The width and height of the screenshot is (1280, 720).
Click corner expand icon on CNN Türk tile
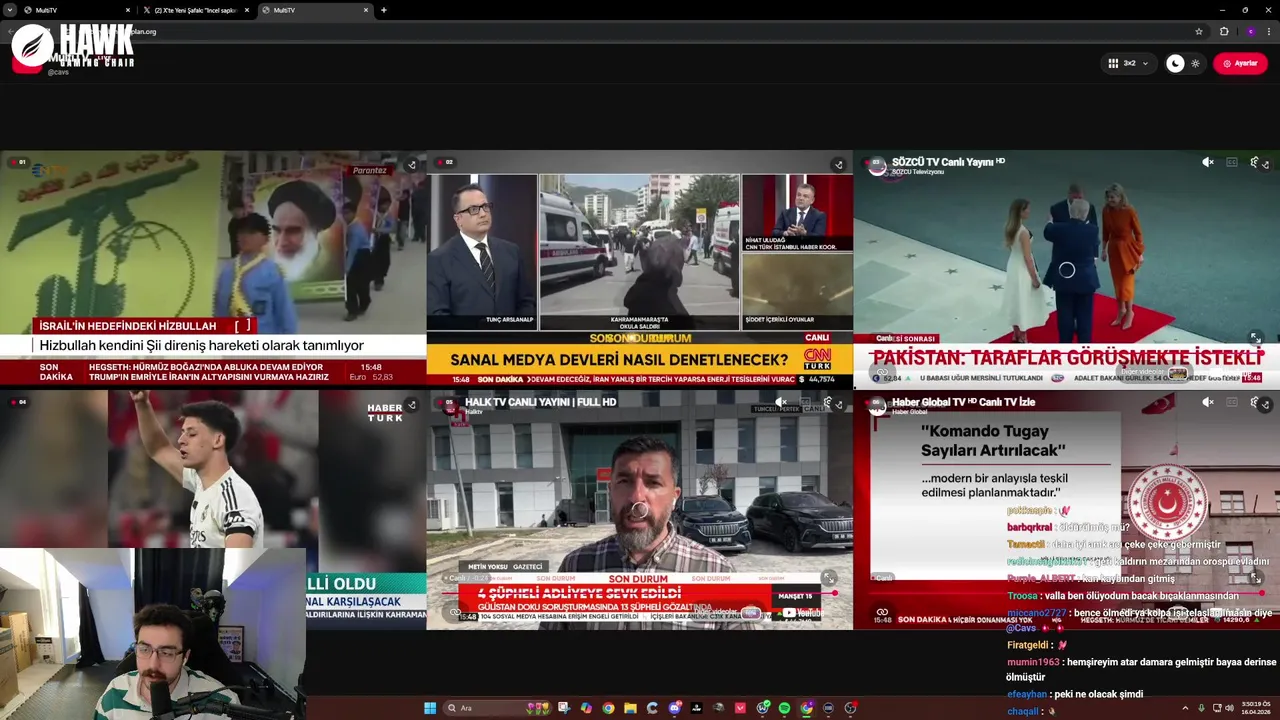point(838,165)
